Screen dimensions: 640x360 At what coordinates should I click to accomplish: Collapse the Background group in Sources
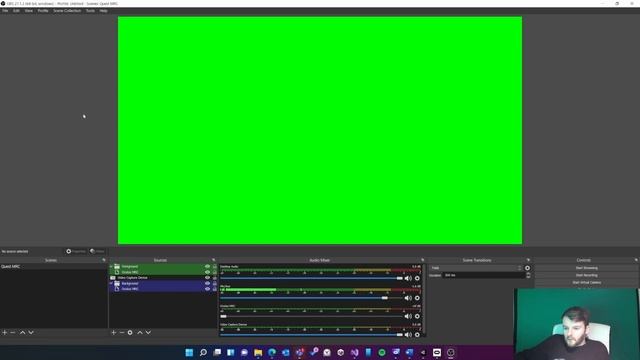point(111,283)
